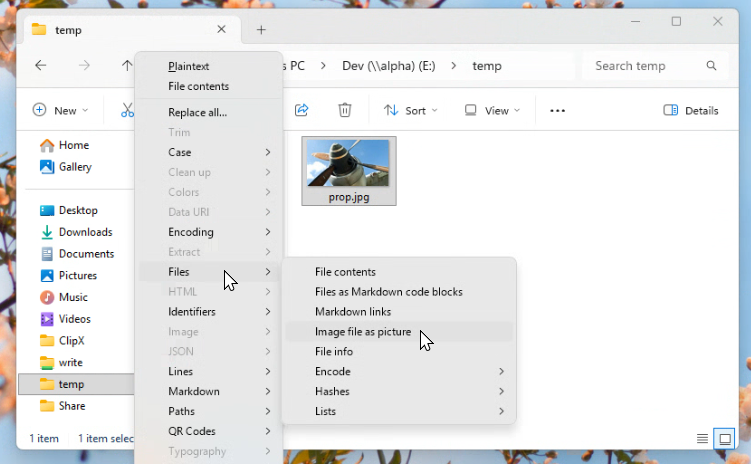This screenshot has height=464, width=751.
Task: Expand the Hashes submenu
Action: 399,392
